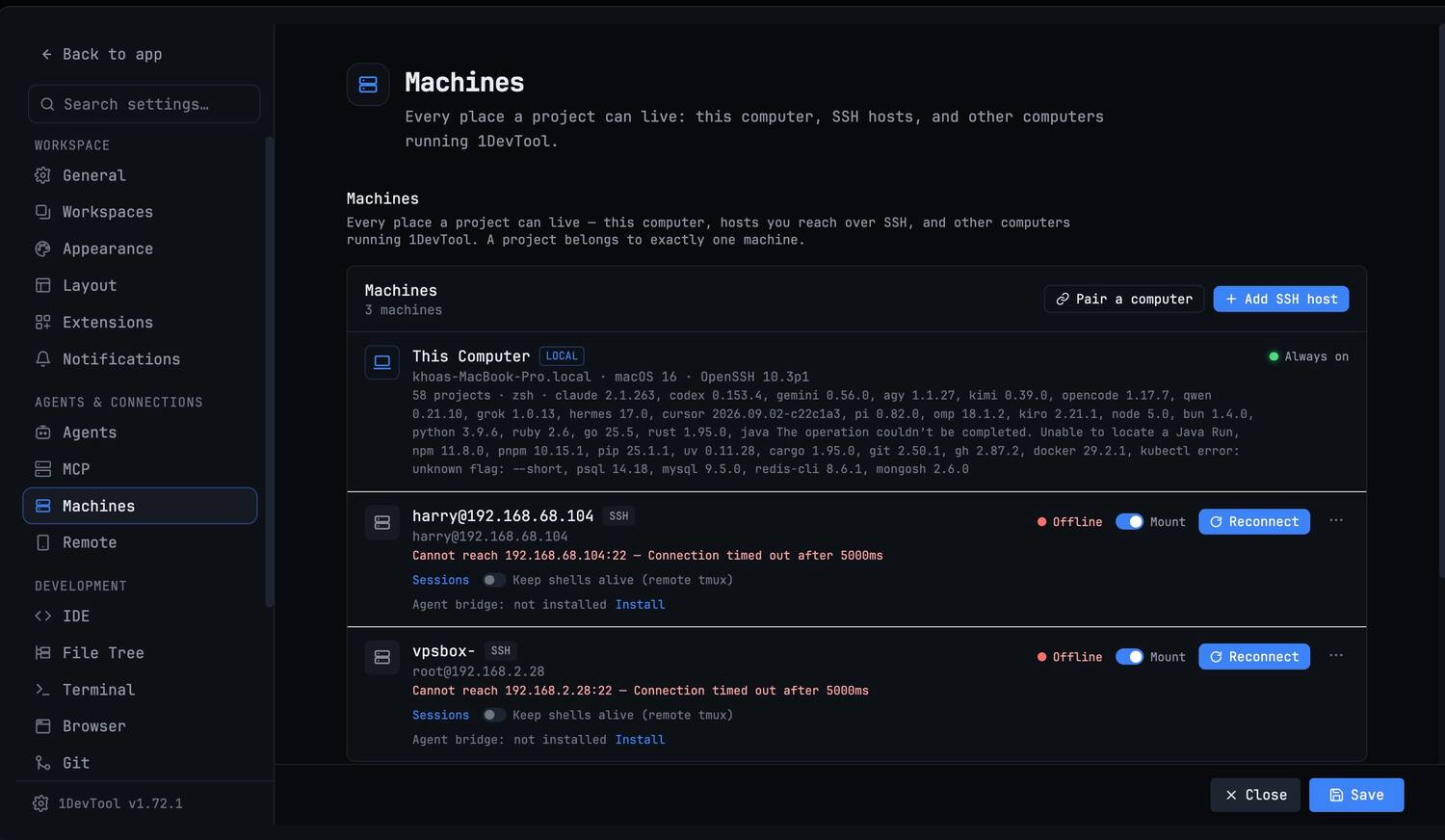Enable Keep shells alive for harry@192.168.68.104
Image resolution: width=1445 pixels, height=840 pixels.
tap(493, 580)
